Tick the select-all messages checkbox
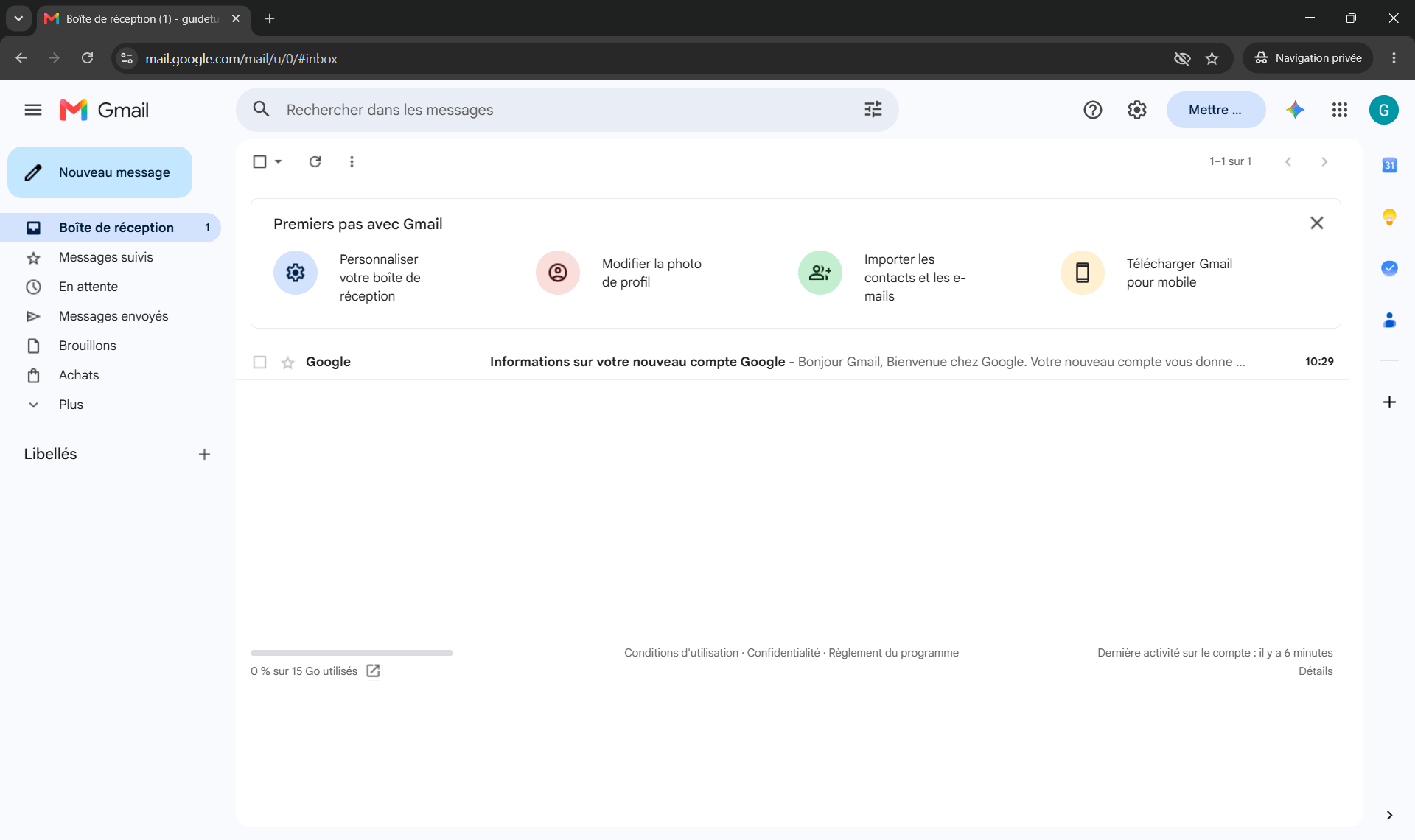 tap(259, 161)
